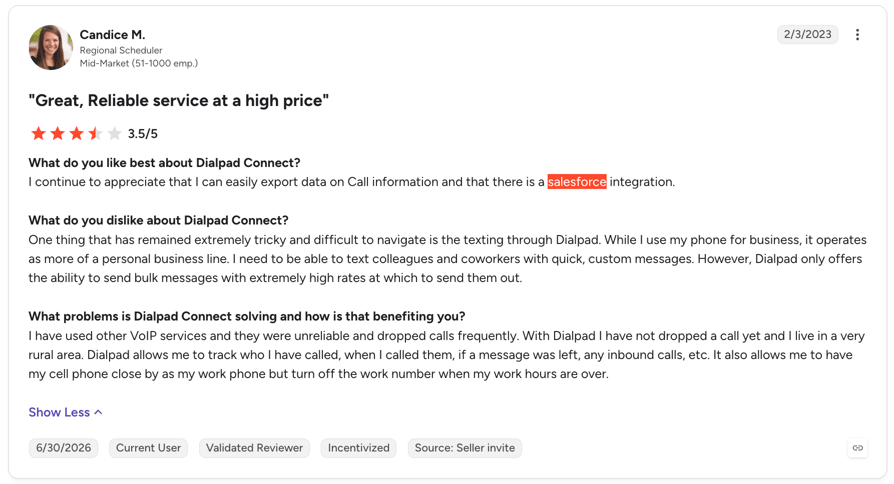The height and width of the screenshot is (484, 894).
Task: Click Candice M.'s profile photo
Action: pyautogui.click(x=51, y=47)
